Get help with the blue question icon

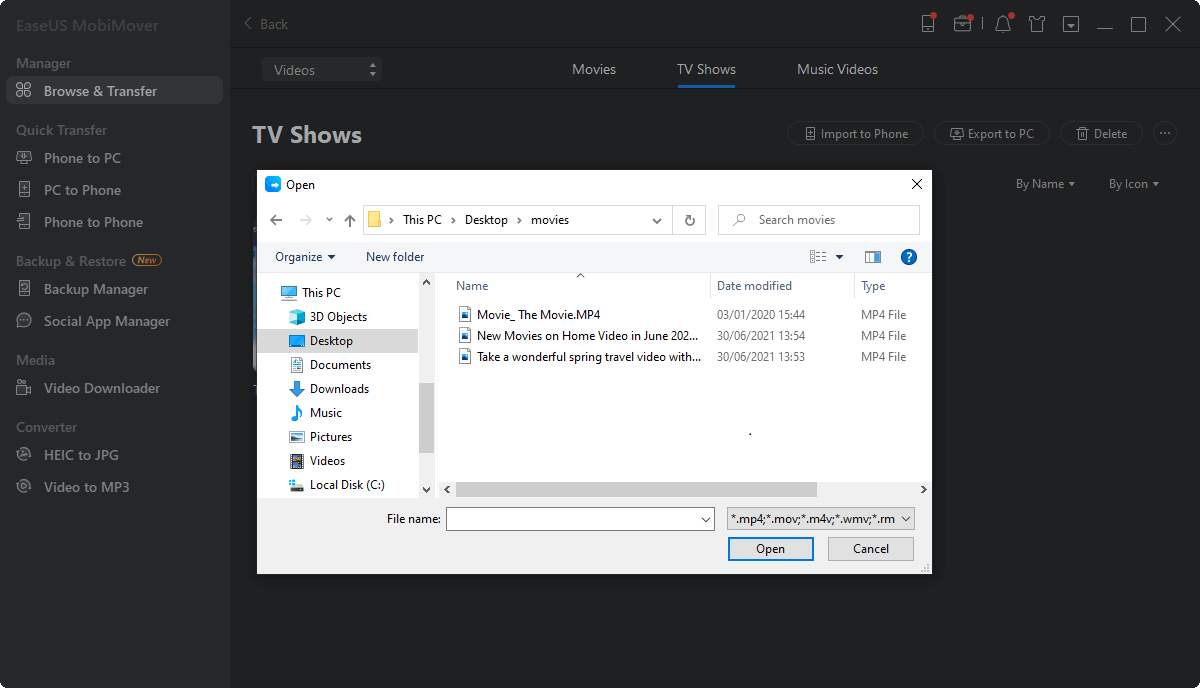[x=909, y=257]
